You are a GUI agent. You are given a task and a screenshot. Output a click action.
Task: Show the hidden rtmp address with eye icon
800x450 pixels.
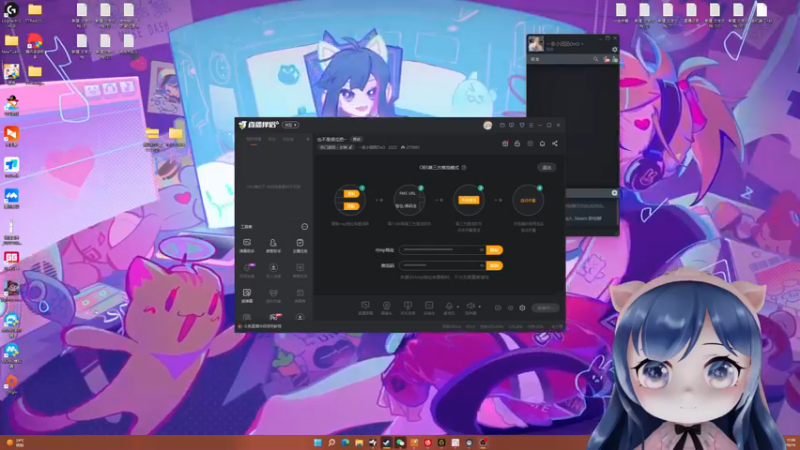[481, 250]
